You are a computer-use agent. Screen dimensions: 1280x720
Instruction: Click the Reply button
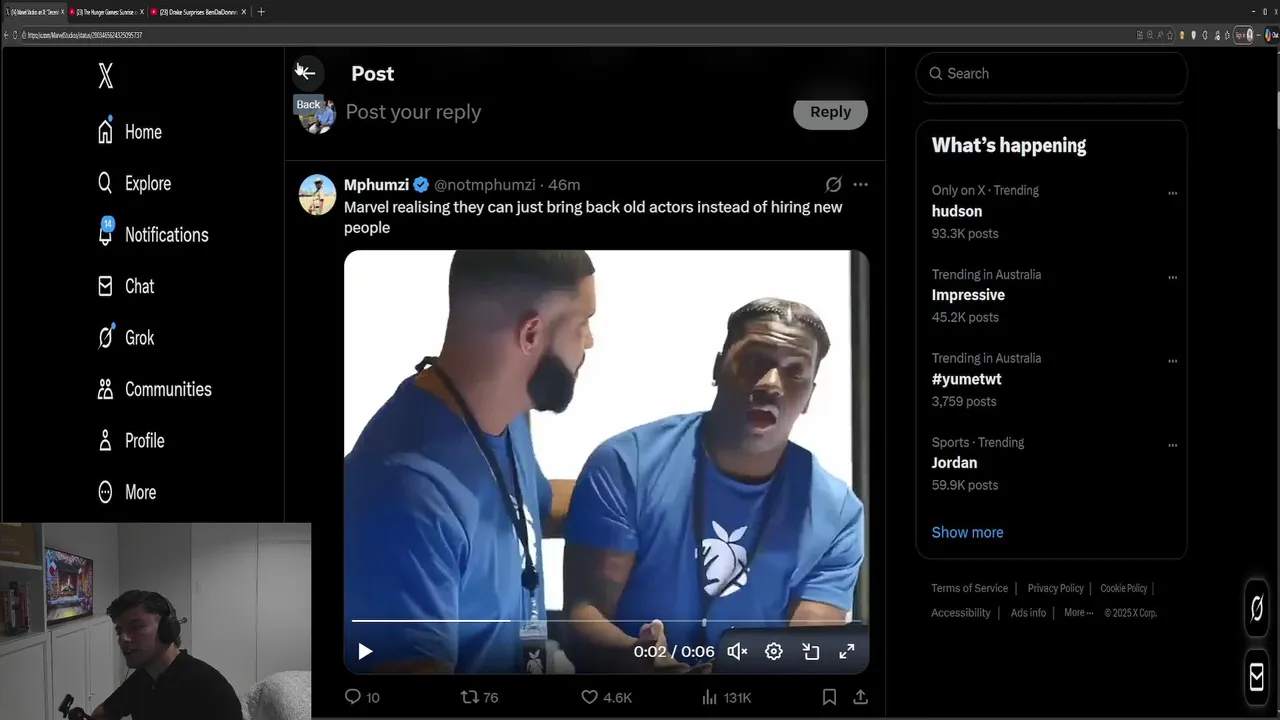[830, 112]
